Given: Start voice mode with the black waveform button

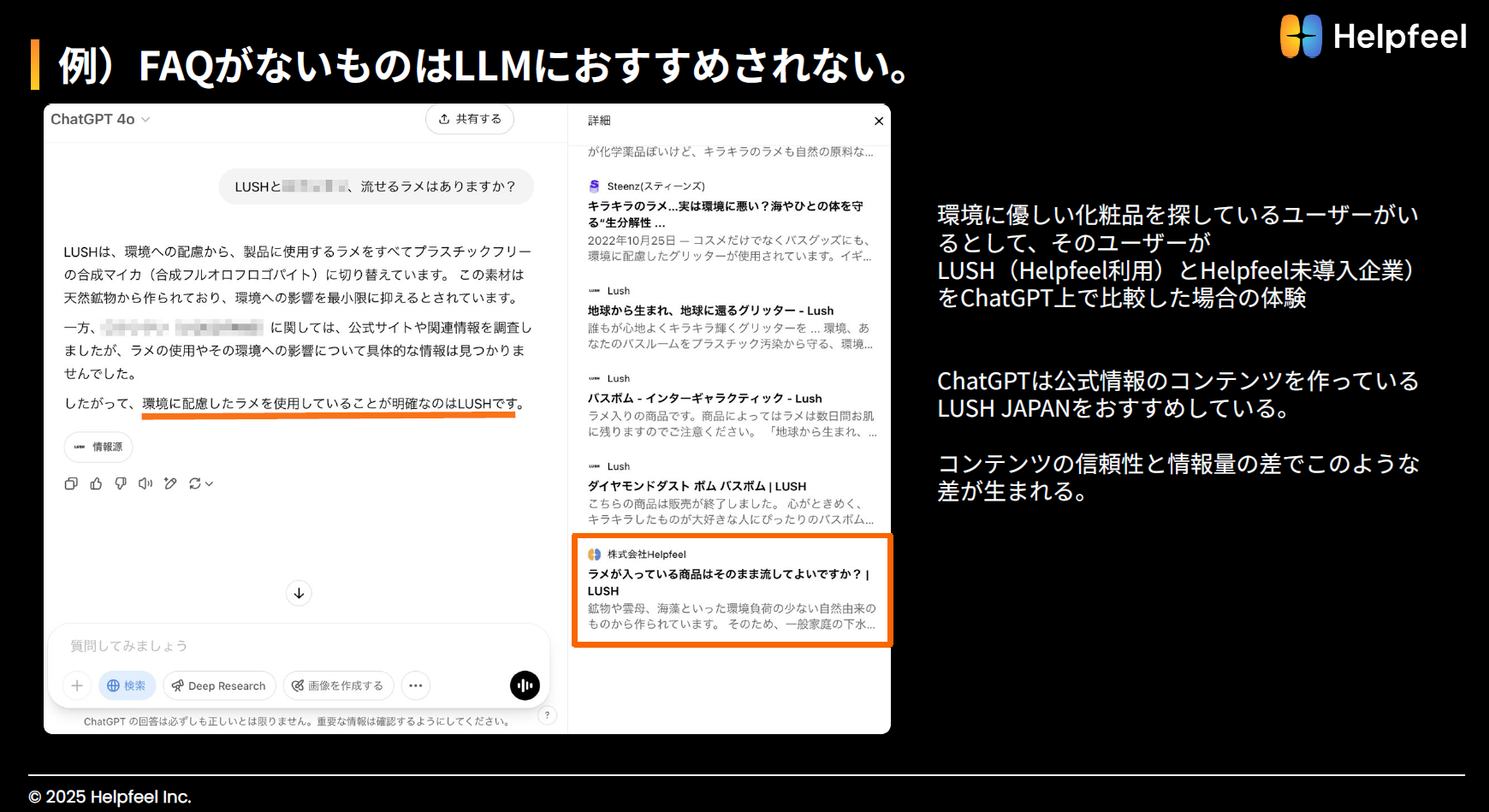Looking at the screenshot, I should [x=525, y=685].
